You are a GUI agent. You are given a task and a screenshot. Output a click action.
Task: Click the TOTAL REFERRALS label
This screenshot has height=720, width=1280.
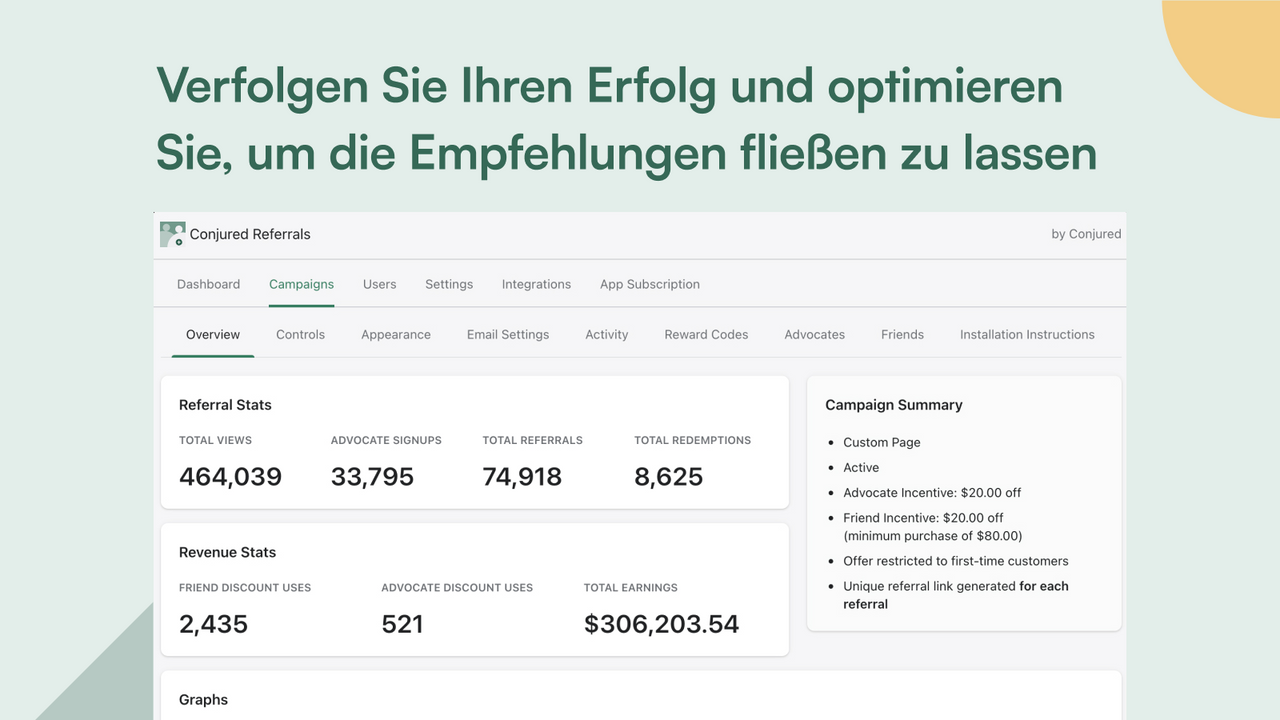(x=532, y=440)
